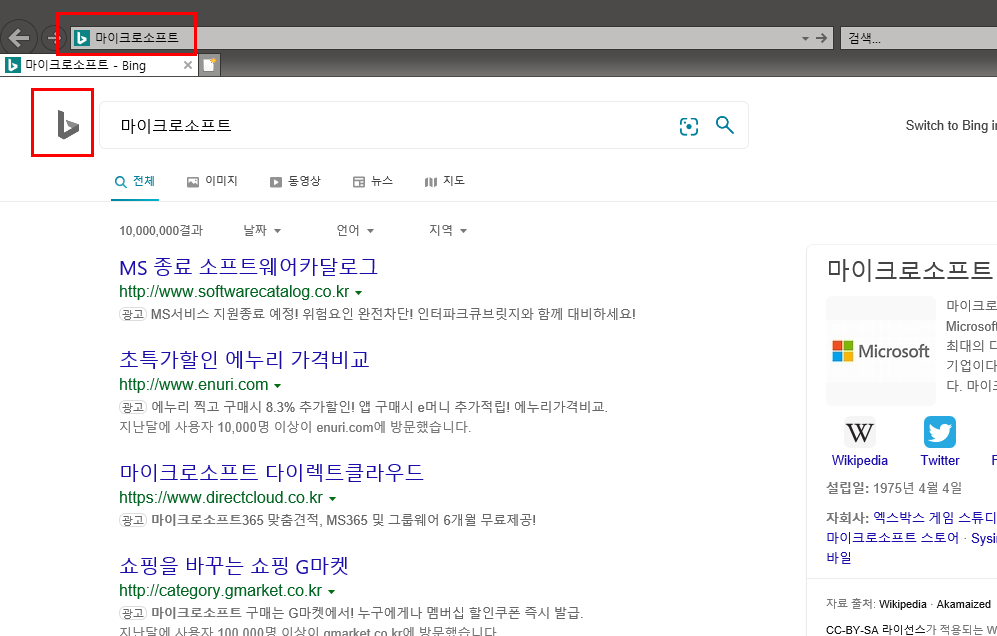Click the https://www.directcloud.co.kr URL

pos(221,497)
